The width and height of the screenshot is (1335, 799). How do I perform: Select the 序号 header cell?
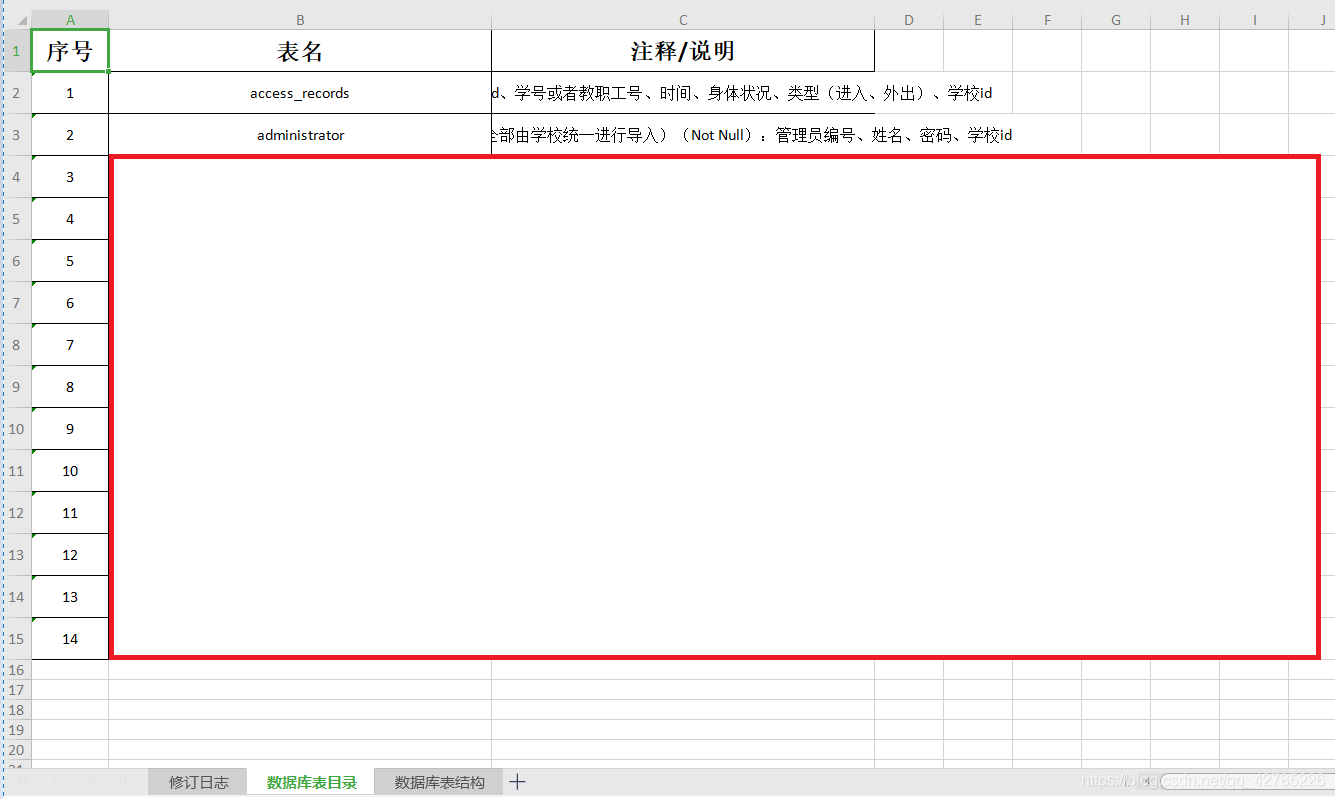69,50
